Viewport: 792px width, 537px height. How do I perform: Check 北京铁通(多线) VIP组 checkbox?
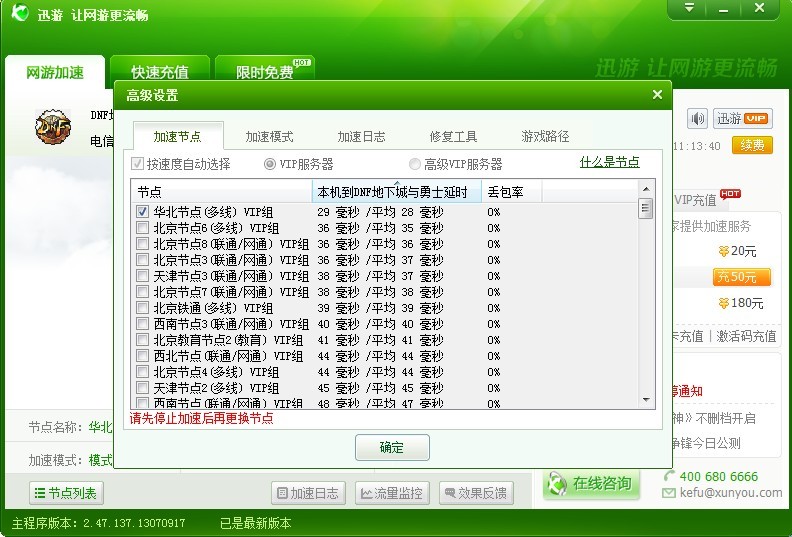point(142,308)
